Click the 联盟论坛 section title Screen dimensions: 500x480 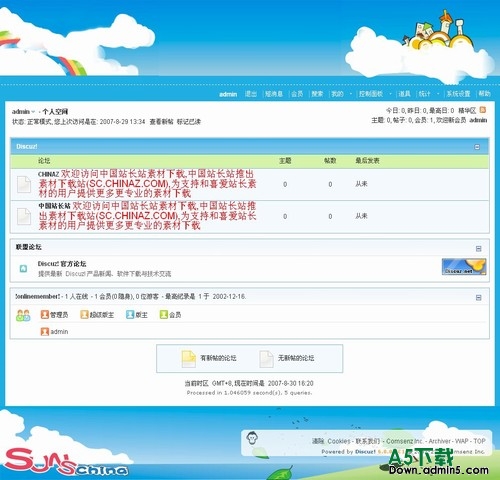point(29,247)
